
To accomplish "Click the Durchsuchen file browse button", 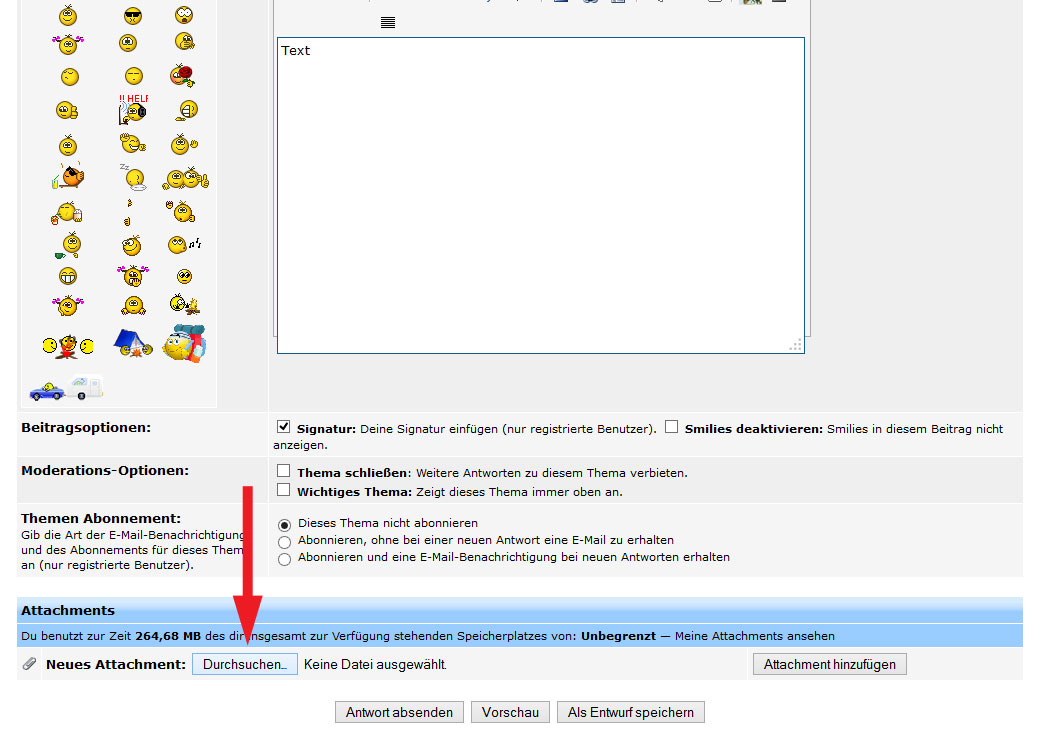I will point(245,664).
